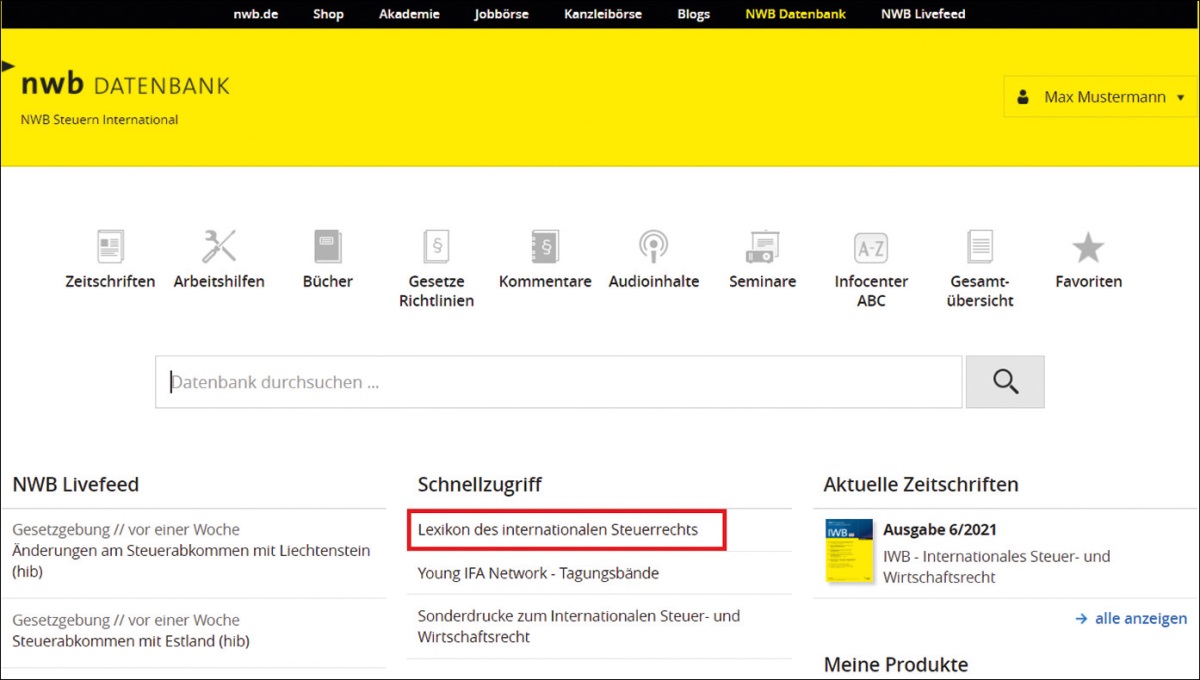Go to Jobbörse in top navigation
The height and width of the screenshot is (680, 1200).
[x=501, y=14]
